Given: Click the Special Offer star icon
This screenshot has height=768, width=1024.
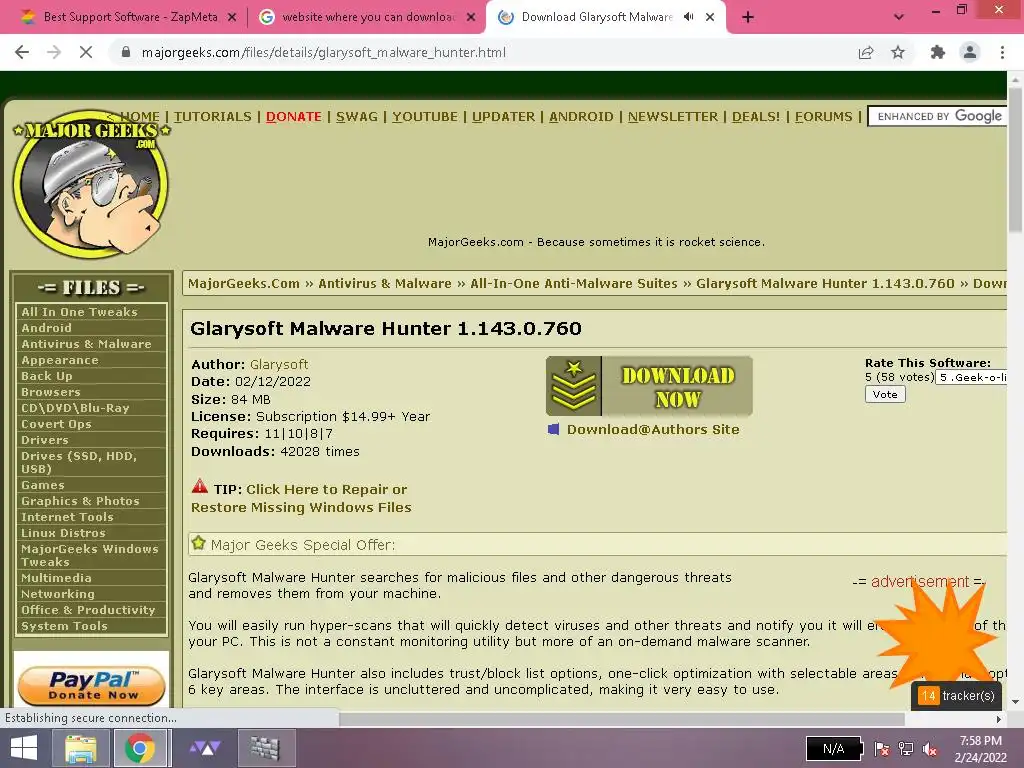Looking at the screenshot, I should click(x=199, y=543).
